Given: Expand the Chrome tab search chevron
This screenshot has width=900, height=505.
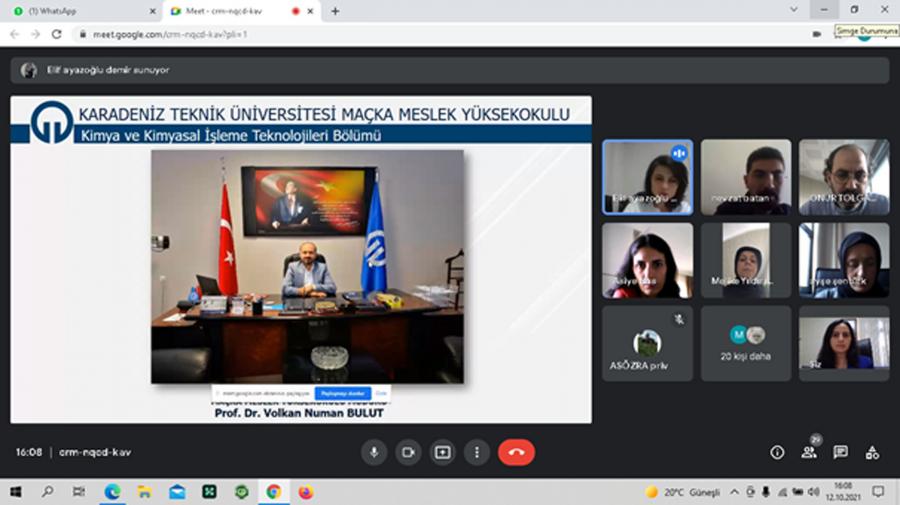Looking at the screenshot, I should (x=793, y=10).
